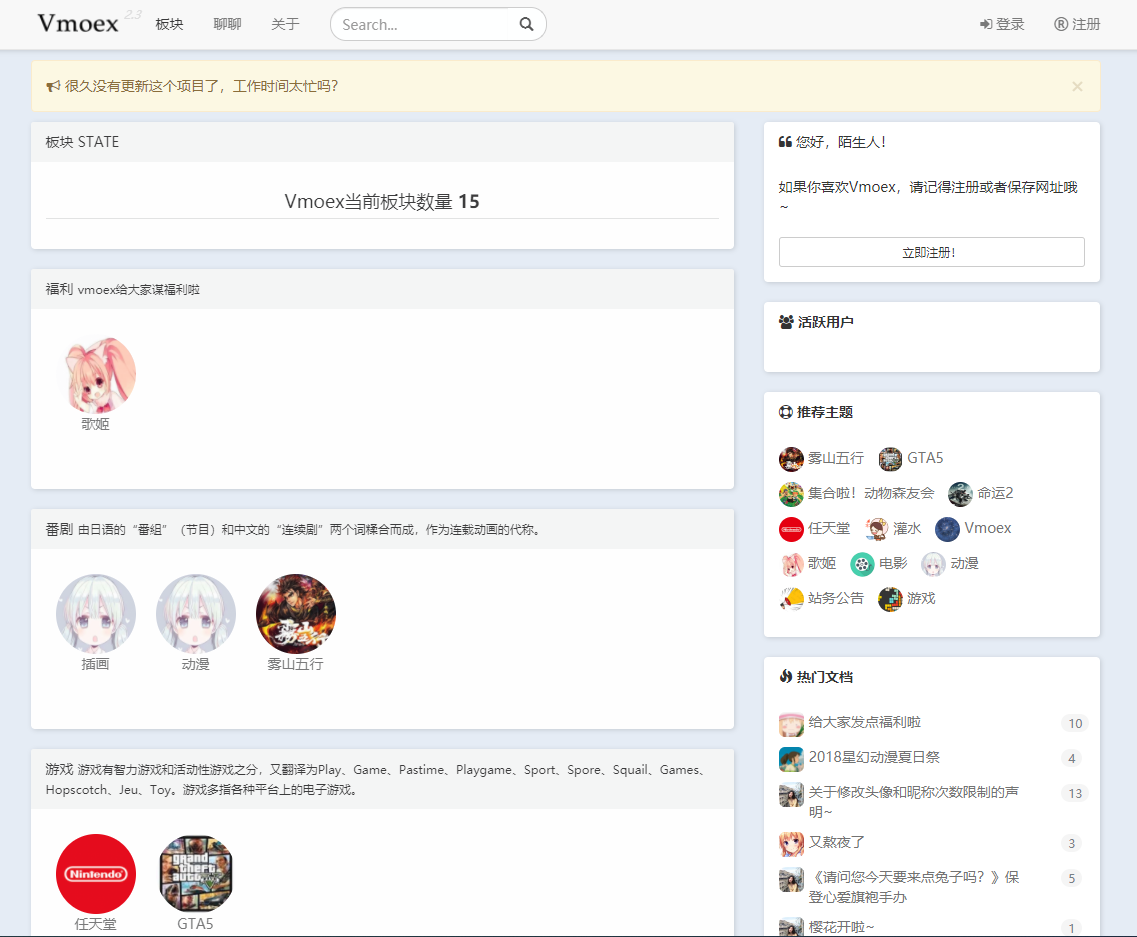Click 命运2 icon in 推荐主题
The height and width of the screenshot is (937, 1137).
coord(960,494)
